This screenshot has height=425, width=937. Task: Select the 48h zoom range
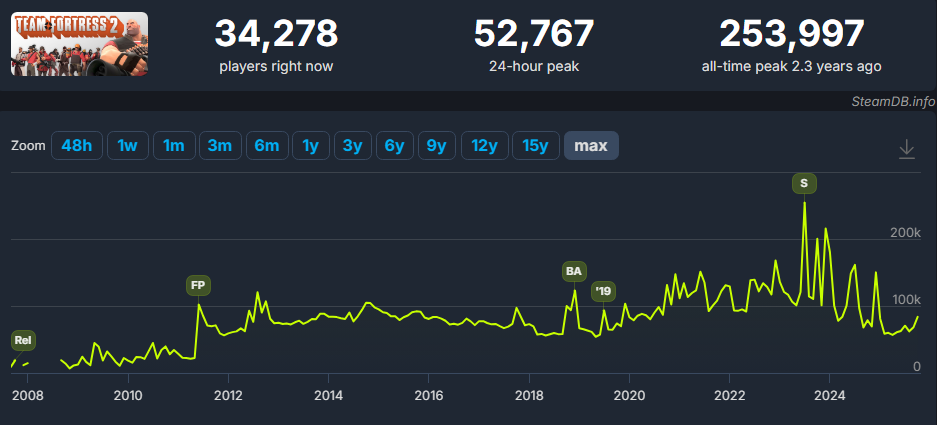pyautogui.click(x=77, y=146)
